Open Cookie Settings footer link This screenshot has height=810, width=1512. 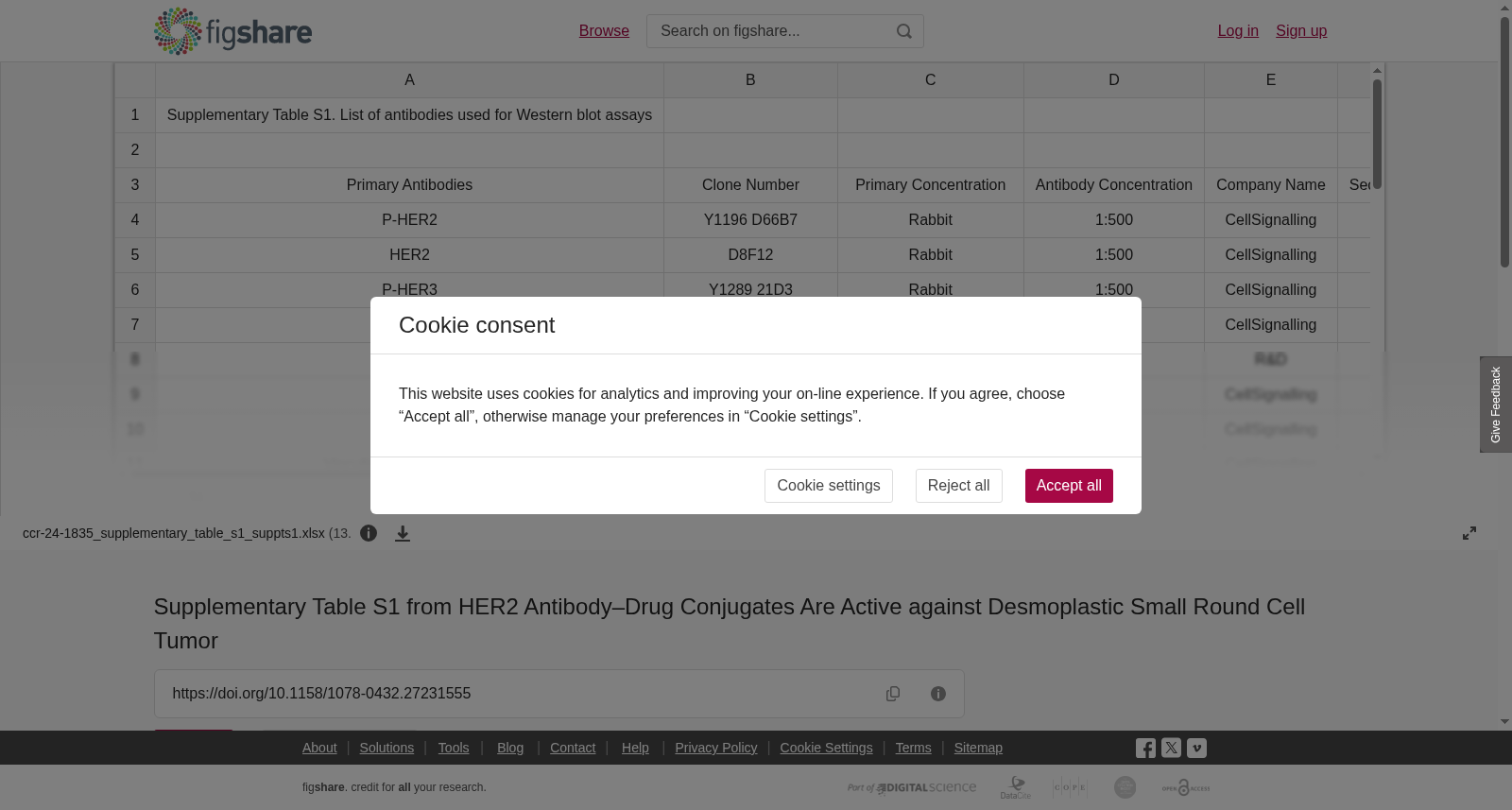point(826,748)
